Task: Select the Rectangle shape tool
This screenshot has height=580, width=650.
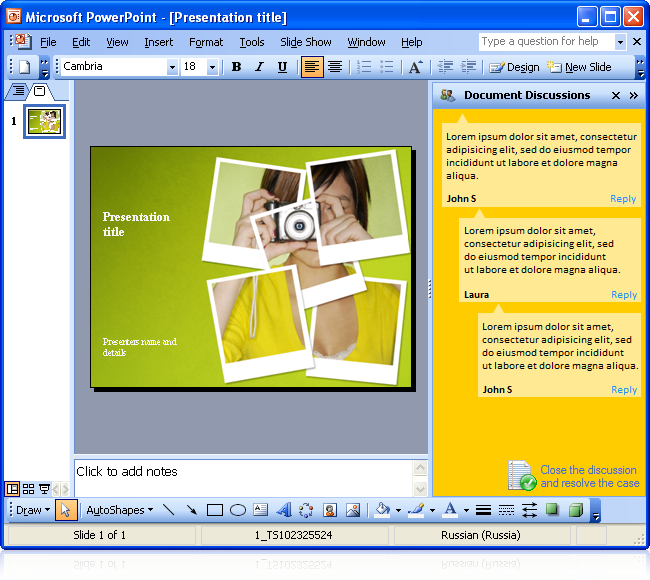Action: [x=214, y=510]
